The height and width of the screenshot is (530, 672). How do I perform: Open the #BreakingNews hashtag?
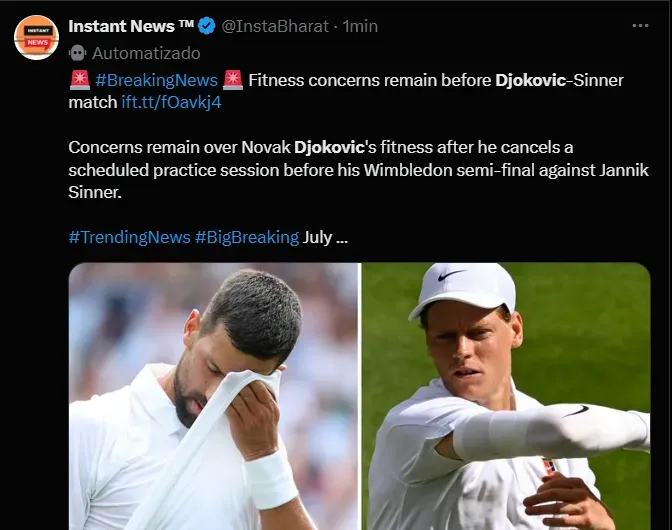[156, 80]
